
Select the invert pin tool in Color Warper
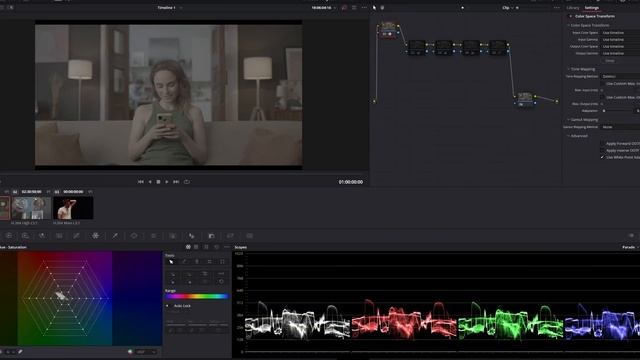point(222,262)
